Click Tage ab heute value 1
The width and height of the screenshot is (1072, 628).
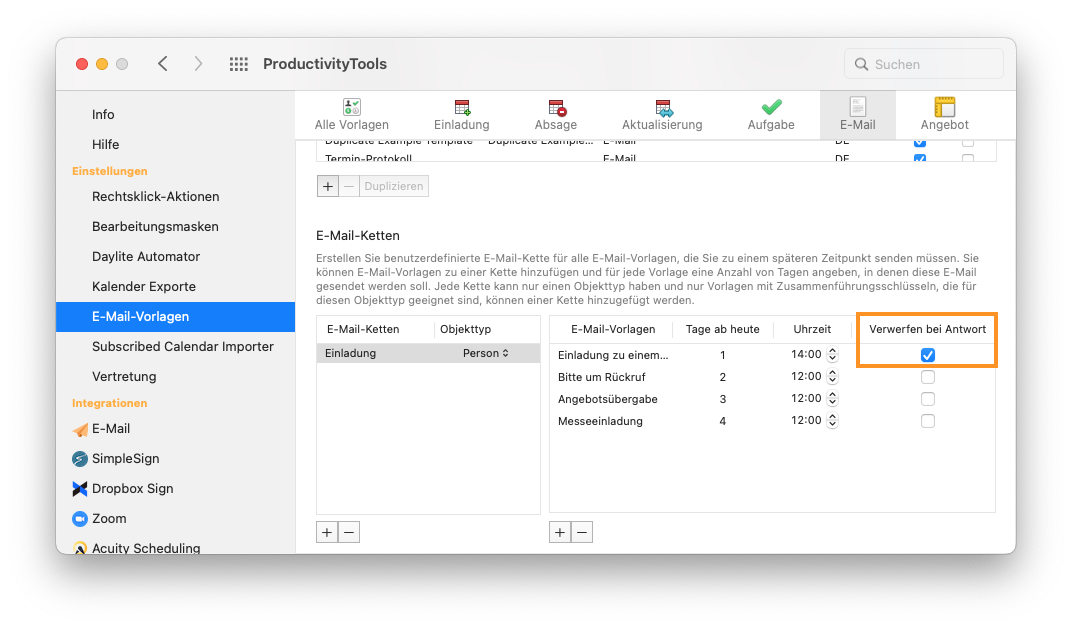point(723,355)
